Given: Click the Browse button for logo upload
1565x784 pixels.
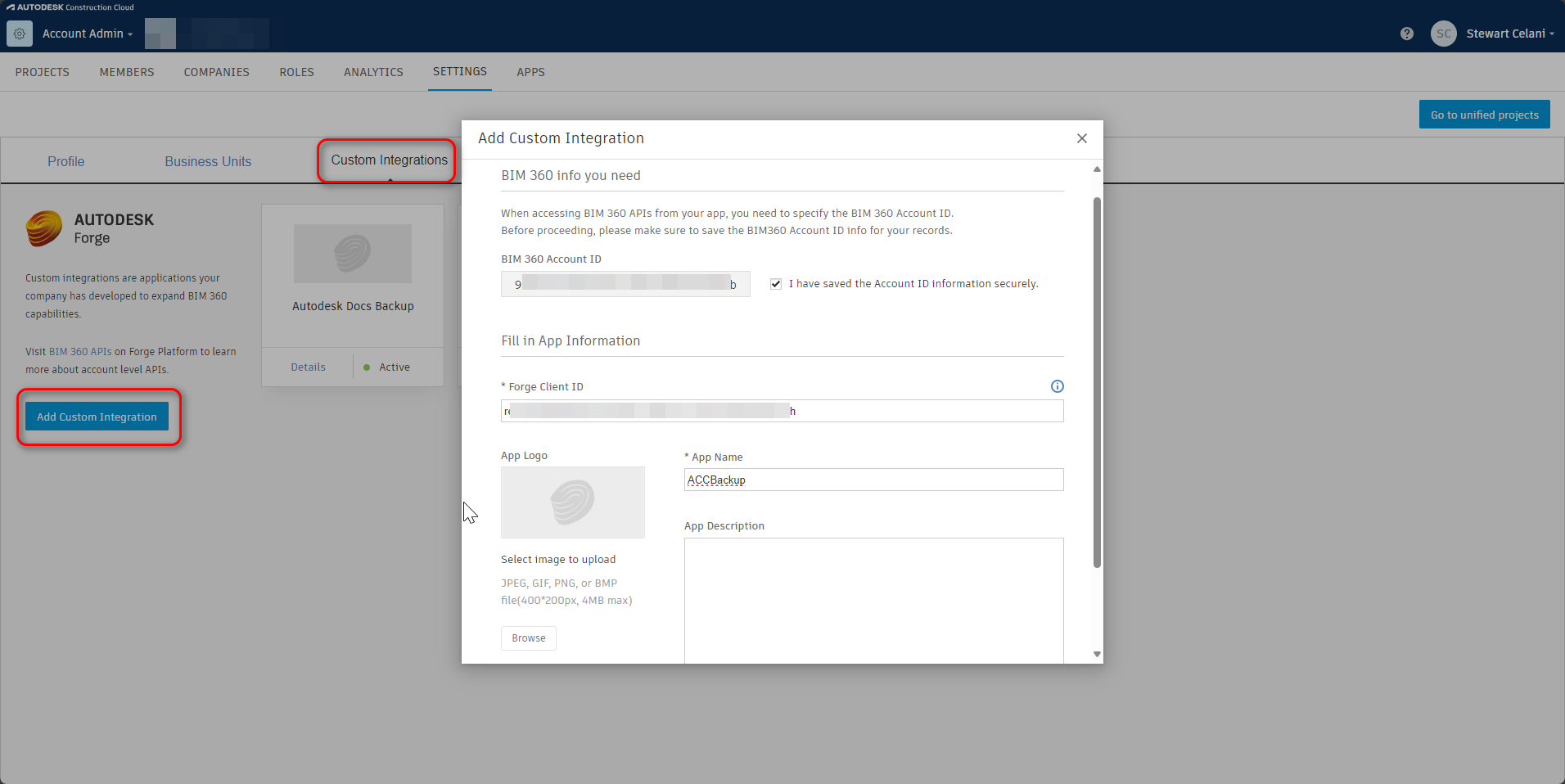Looking at the screenshot, I should [x=529, y=638].
